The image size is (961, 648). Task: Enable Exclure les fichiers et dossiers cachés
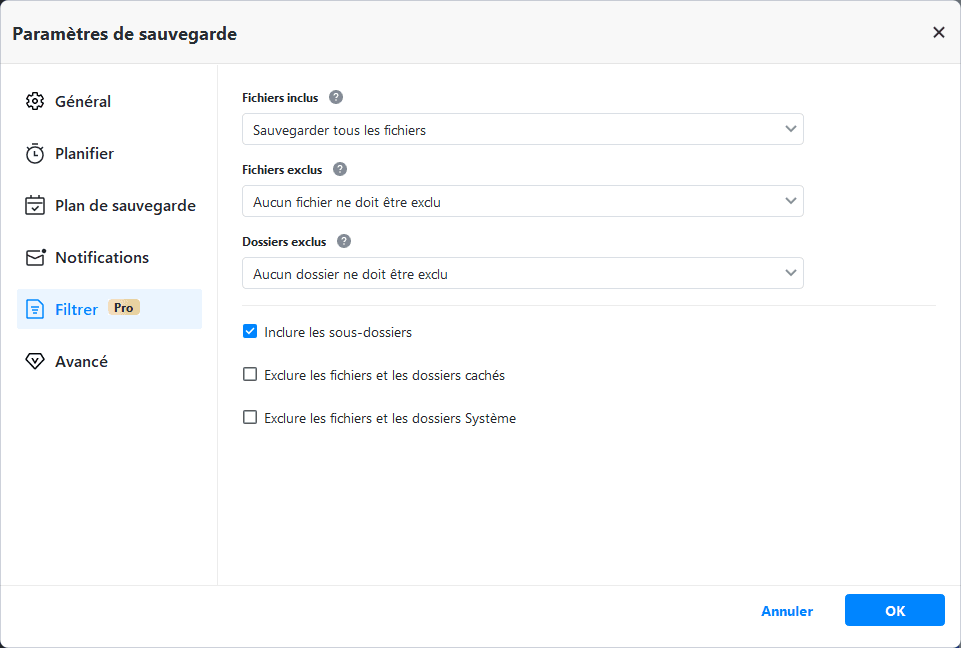click(251, 375)
